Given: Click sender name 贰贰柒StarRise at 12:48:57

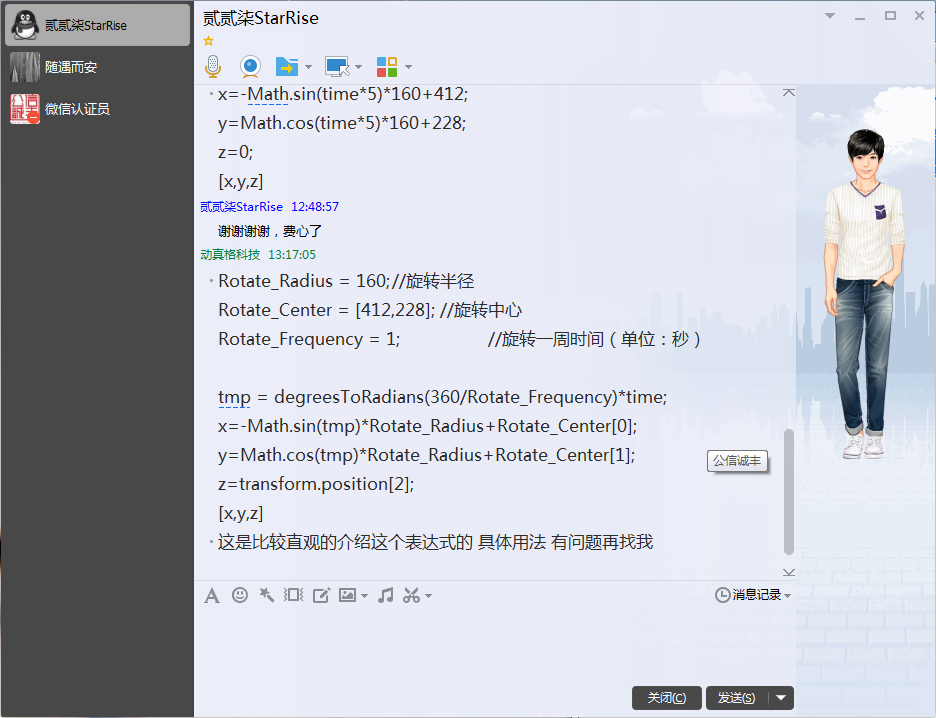Looking at the screenshot, I should pyautogui.click(x=241, y=207).
